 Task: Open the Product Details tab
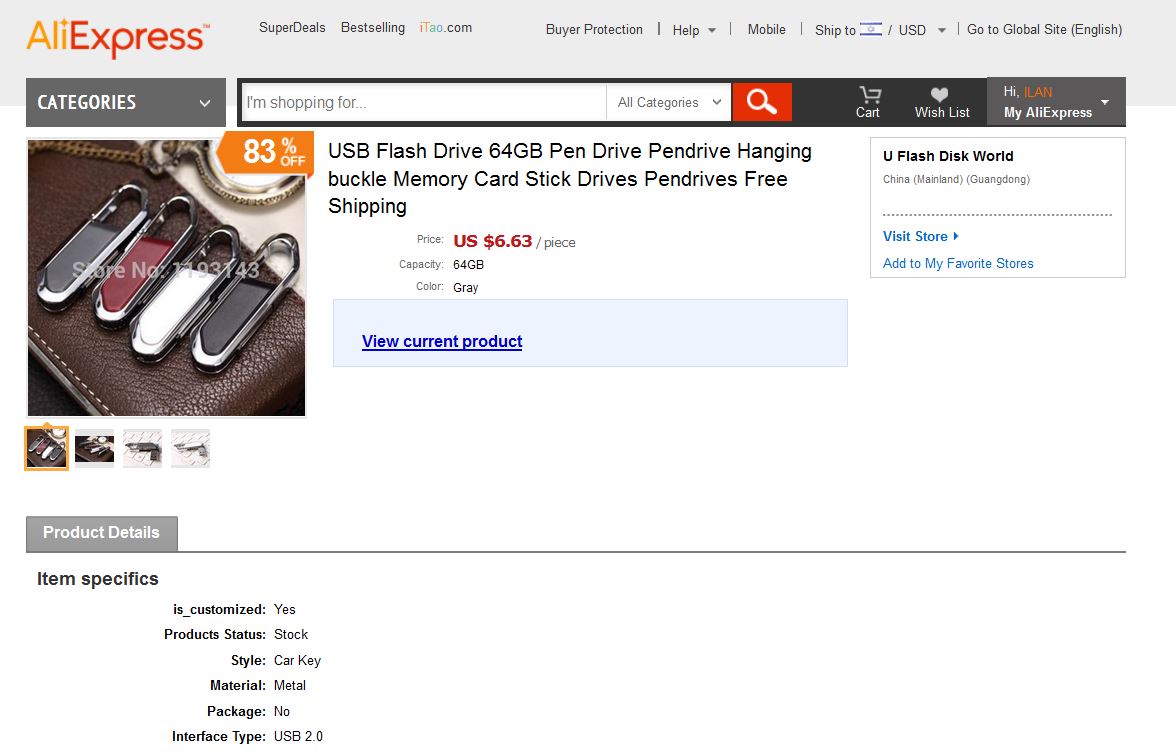101,533
